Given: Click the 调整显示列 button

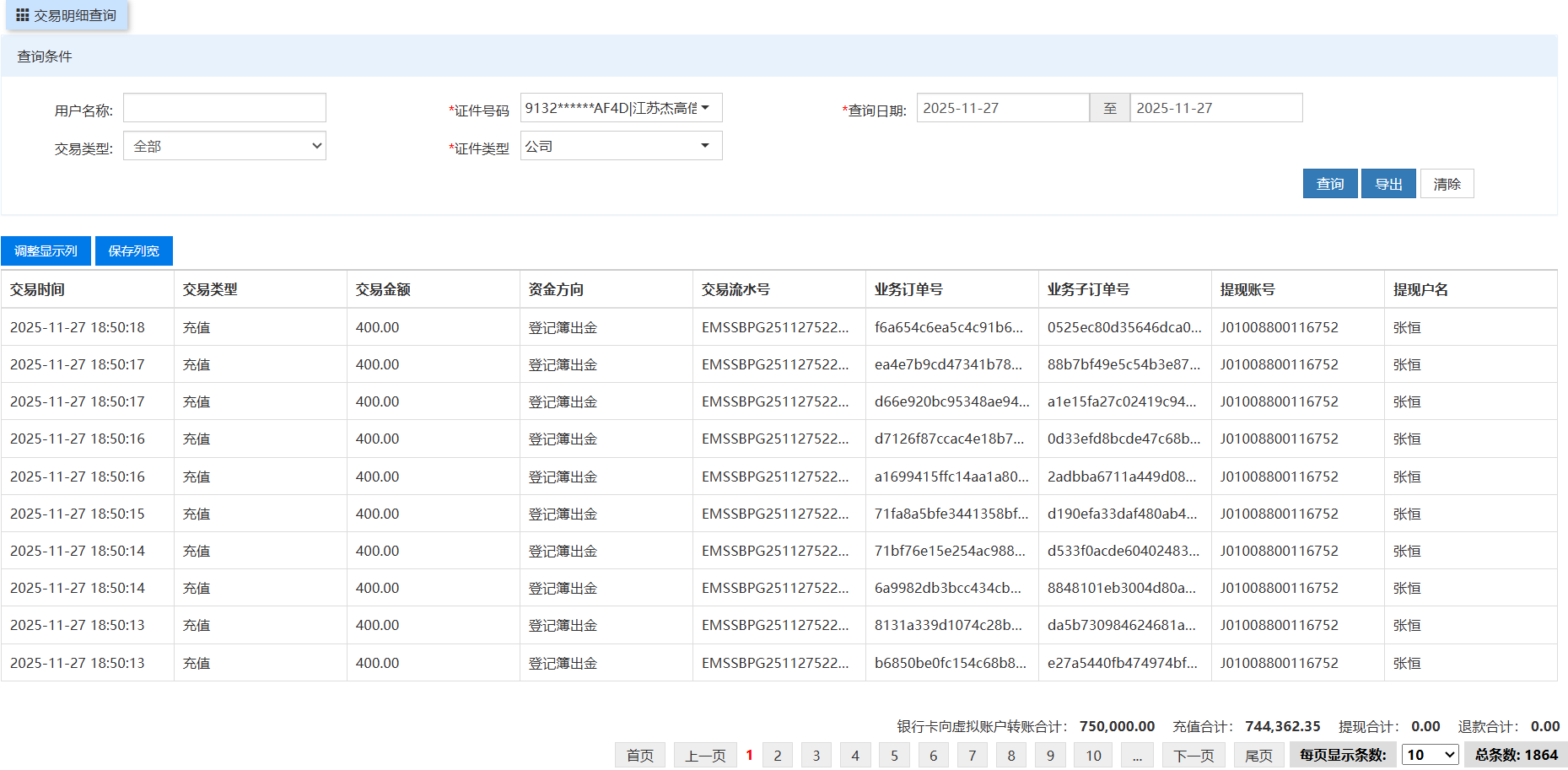Looking at the screenshot, I should pos(46,251).
